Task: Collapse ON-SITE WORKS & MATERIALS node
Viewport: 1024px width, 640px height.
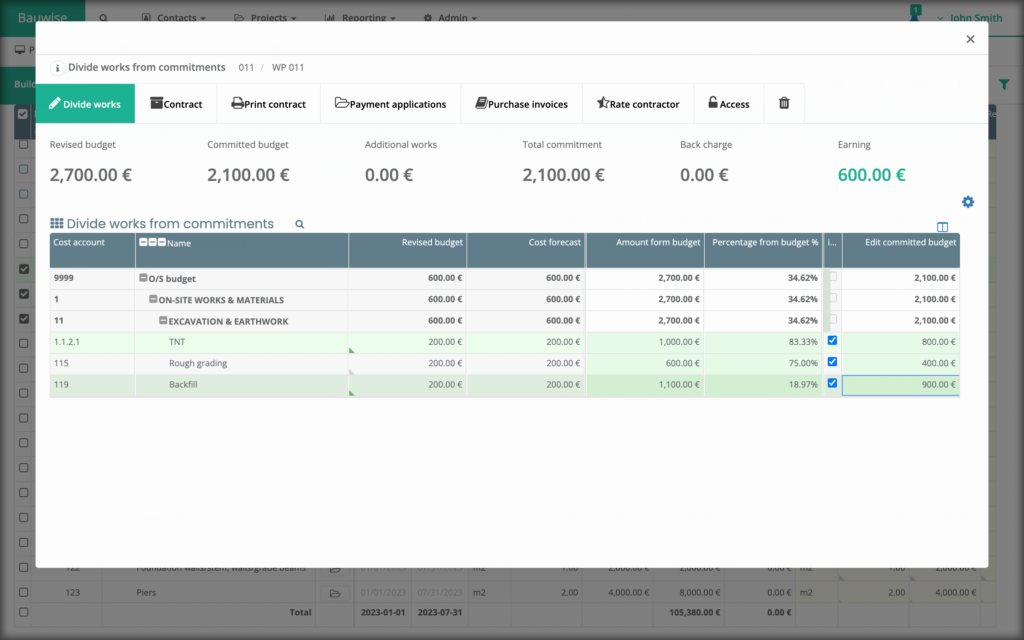Action: click(153, 299)
